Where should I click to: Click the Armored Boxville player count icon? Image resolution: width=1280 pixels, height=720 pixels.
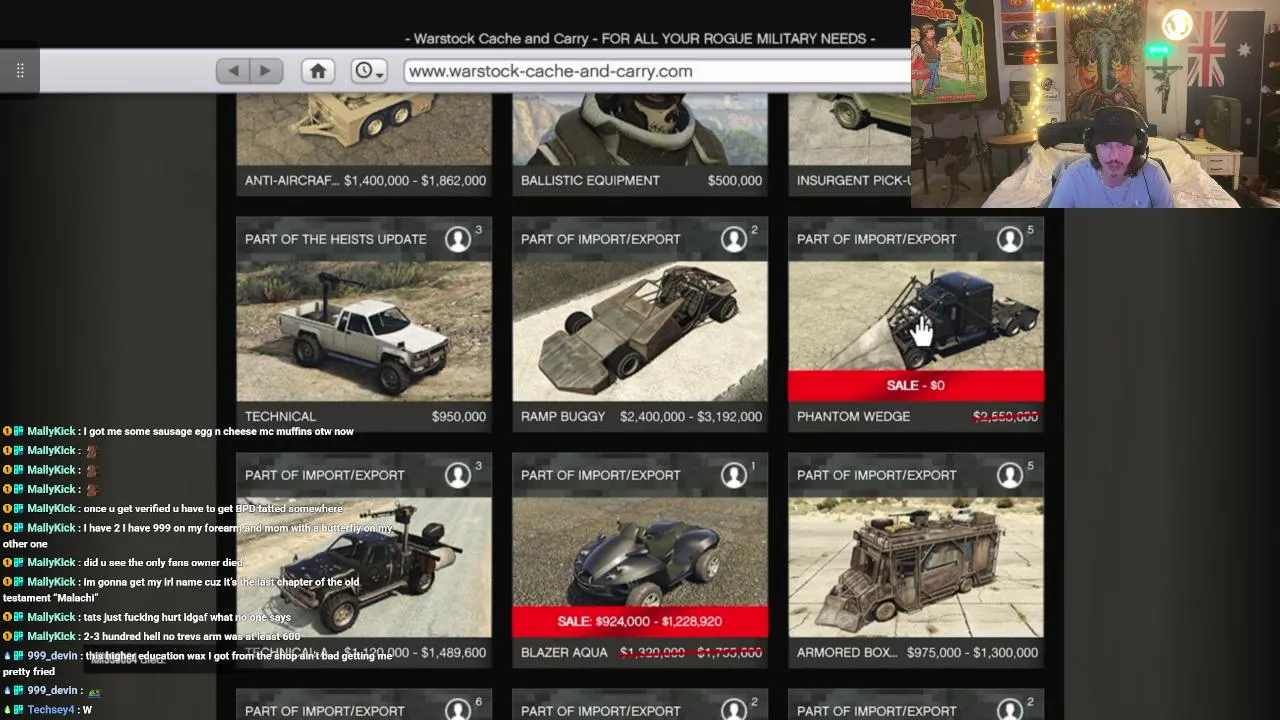click(x=1010, y=475)
